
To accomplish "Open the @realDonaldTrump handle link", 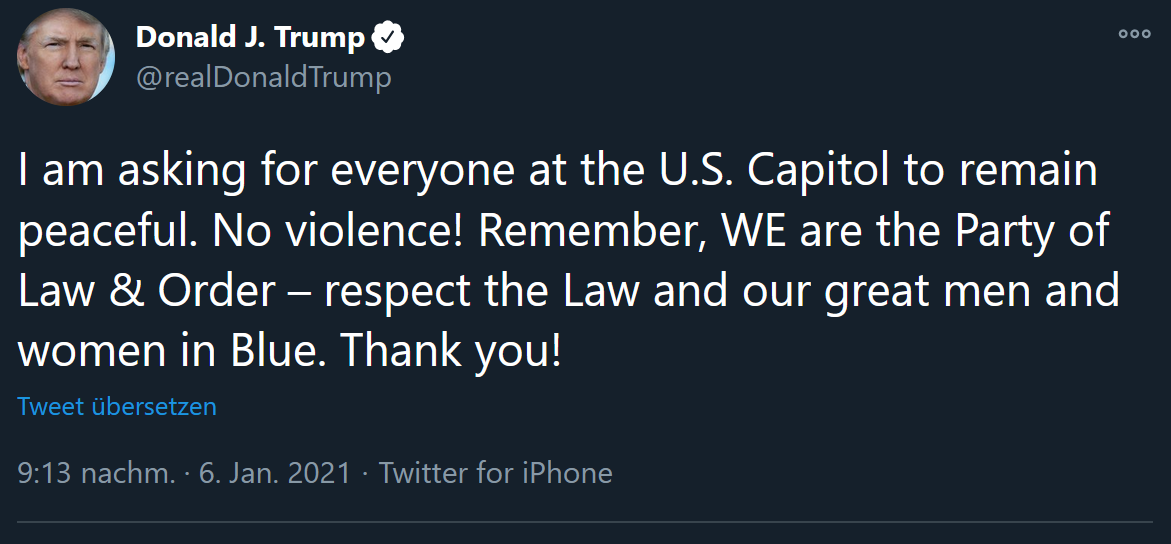I will click(264, 77).
